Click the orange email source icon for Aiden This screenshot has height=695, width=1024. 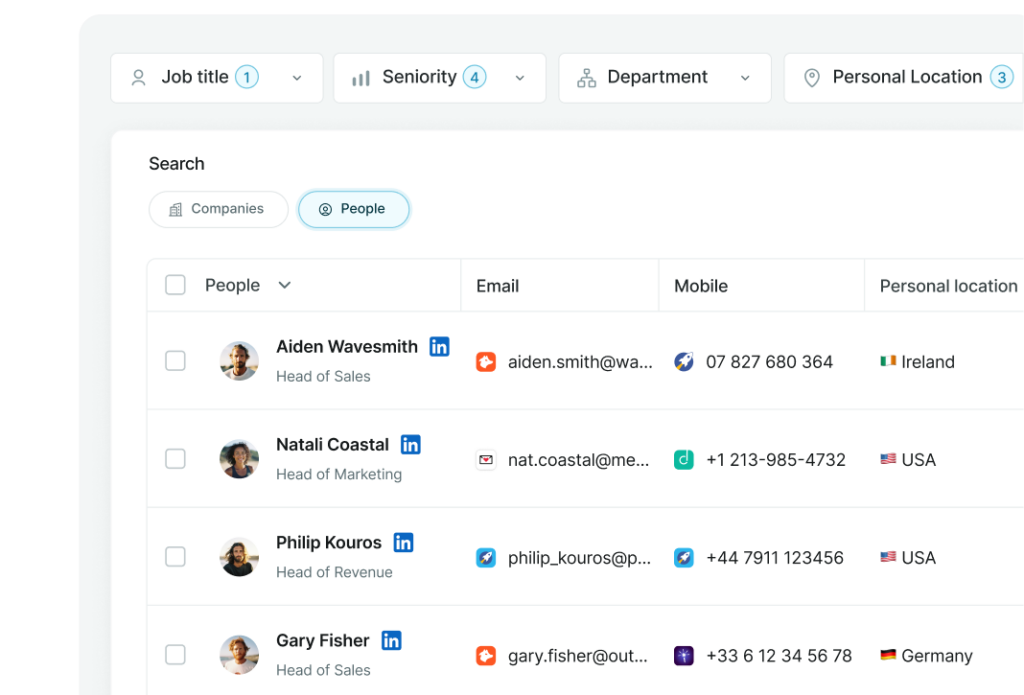click(x=486, y=362)
